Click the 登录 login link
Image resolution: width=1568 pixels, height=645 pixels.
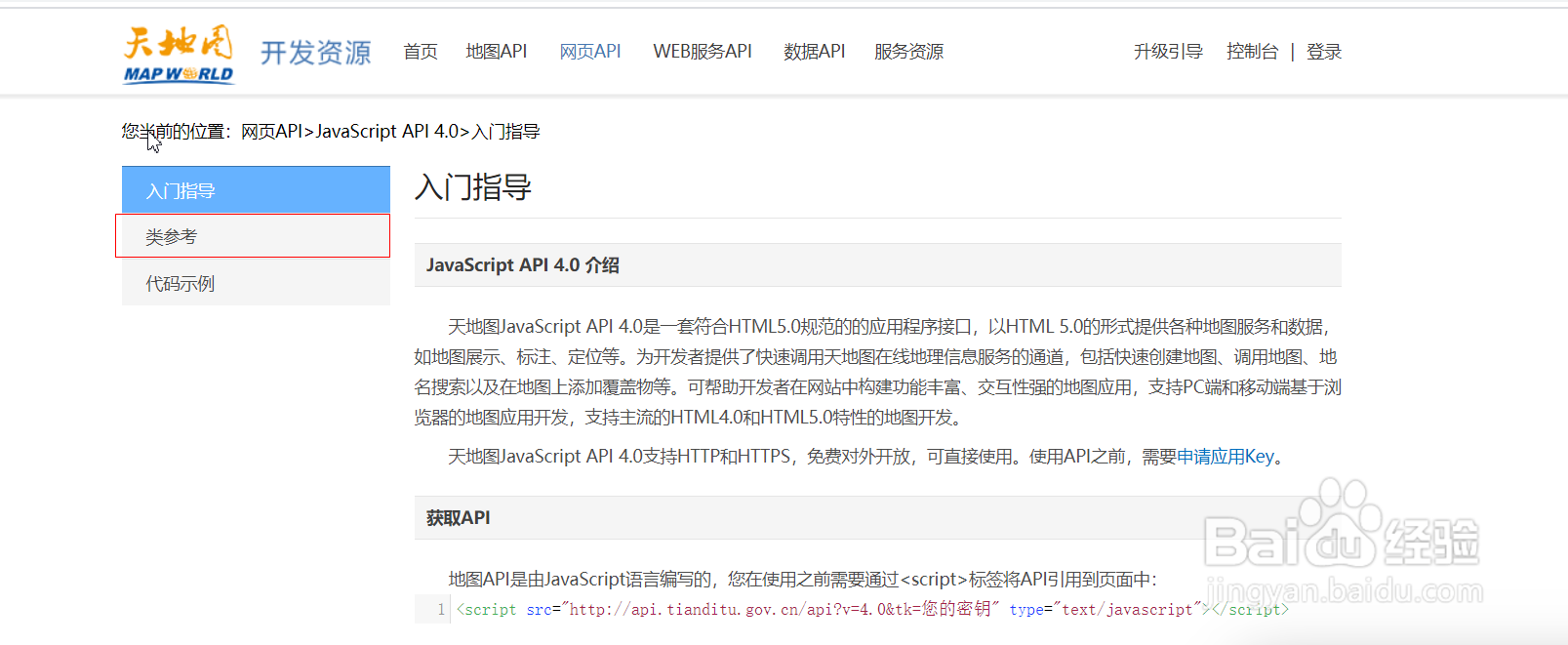click(1324, 52)
